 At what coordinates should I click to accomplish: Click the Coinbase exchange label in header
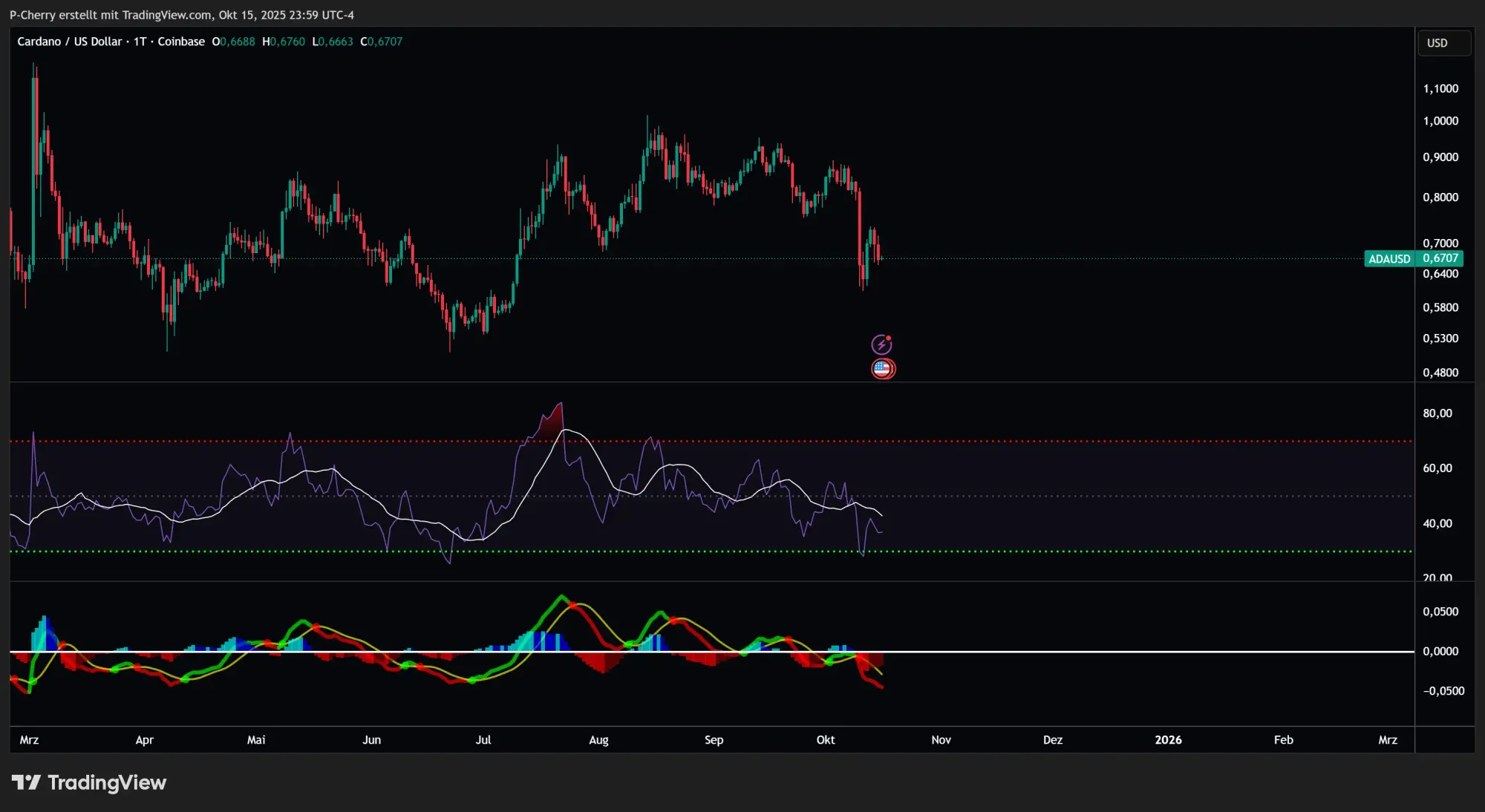point(181,42)
